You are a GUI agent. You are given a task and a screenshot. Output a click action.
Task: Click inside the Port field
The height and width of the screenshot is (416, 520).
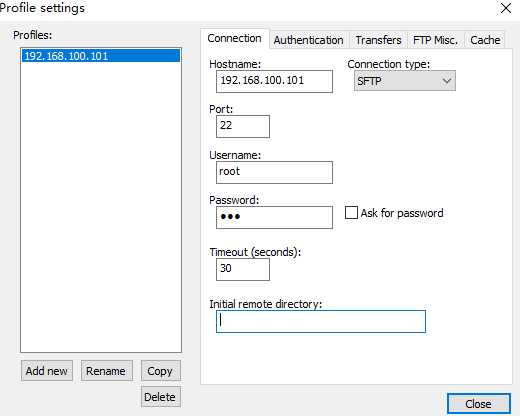point(243,126)
